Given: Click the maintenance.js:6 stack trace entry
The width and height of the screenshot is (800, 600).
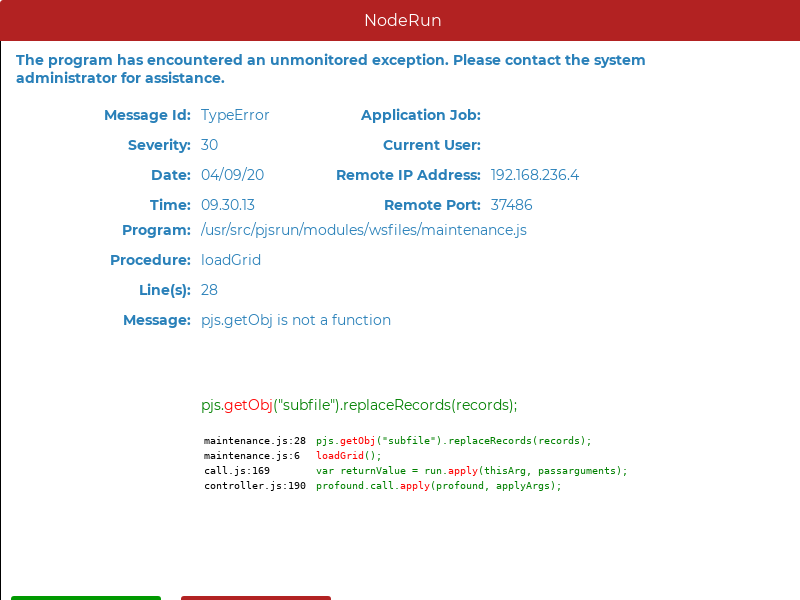Looking at the screenshot, I should (x=251, y=455).
